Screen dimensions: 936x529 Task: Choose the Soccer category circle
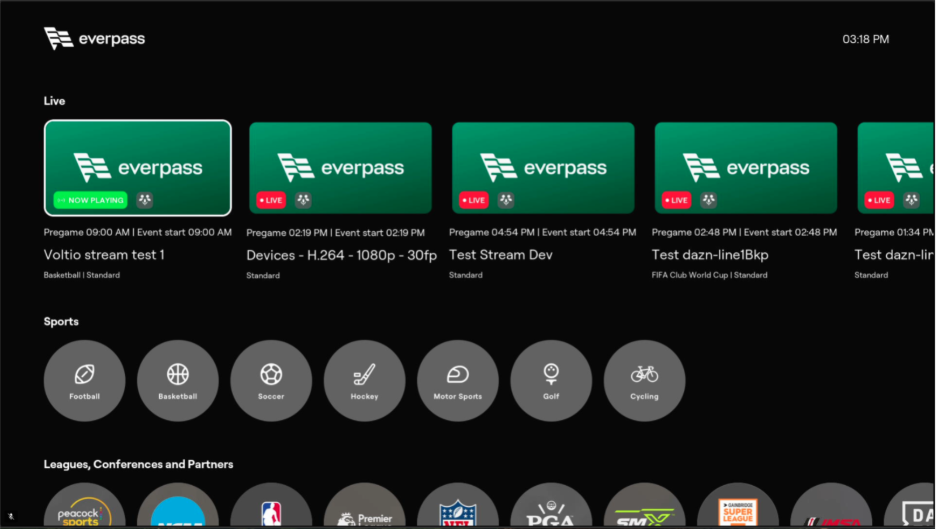(x=271, y=380)
